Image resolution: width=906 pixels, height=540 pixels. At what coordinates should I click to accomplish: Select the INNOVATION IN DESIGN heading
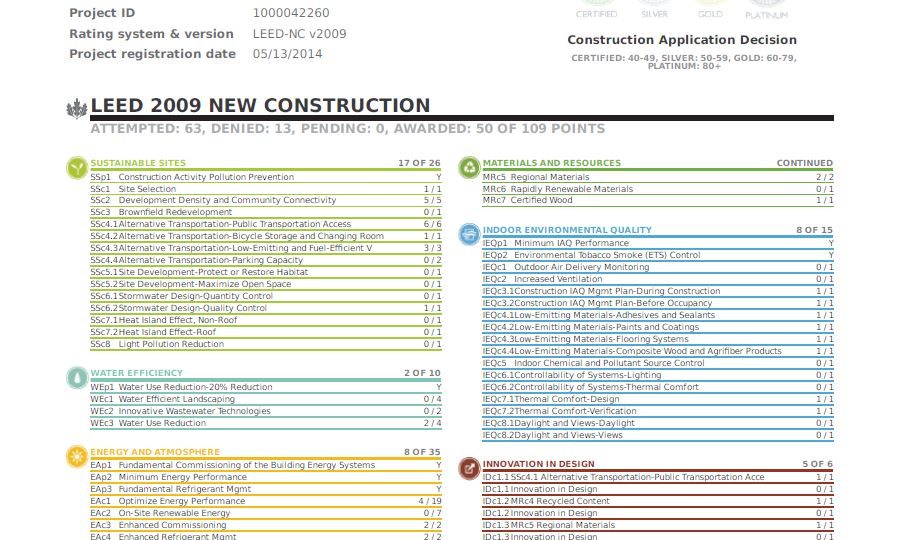pyautogui.click(x=539, y=464)
